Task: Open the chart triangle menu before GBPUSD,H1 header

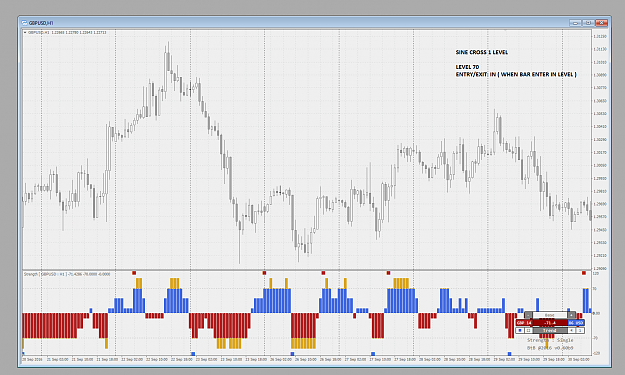Action: (25, 32)
